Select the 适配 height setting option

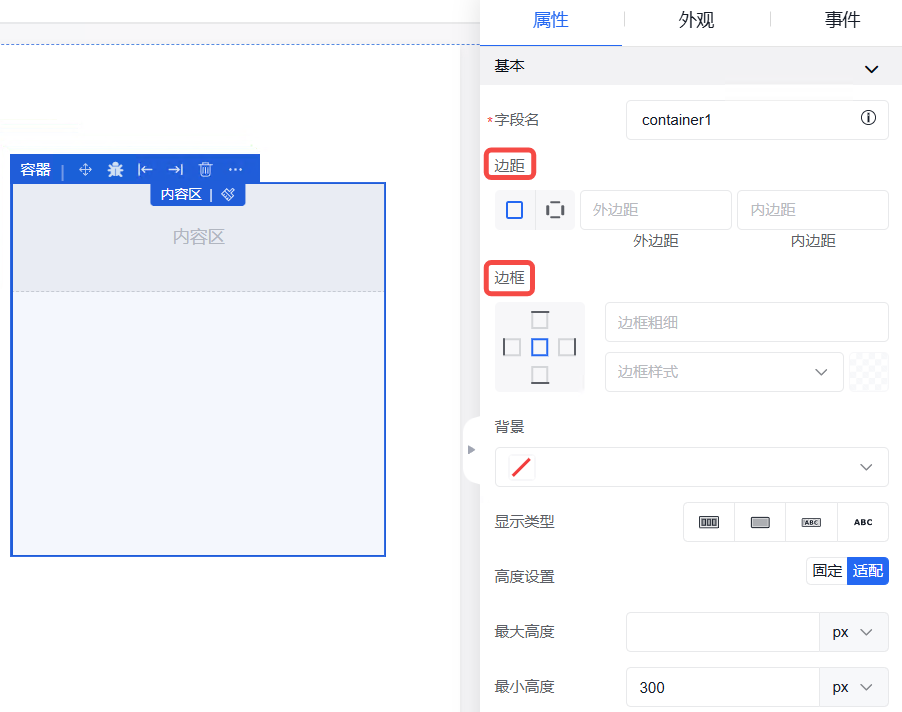(x=867, y=571)
